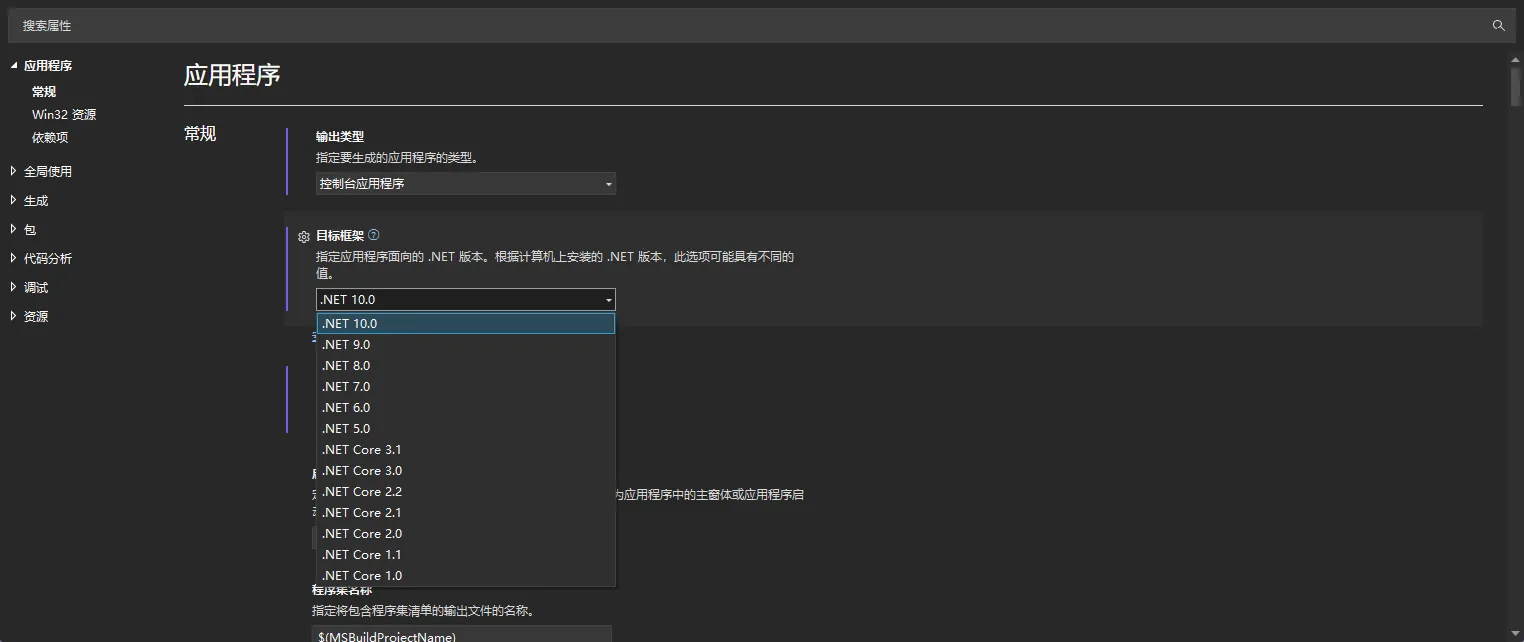Image resolution: width=1524 pixels, height=642 pixels.
Task: Expand the 代码分析 section
Action: click(x=14, y=258)
